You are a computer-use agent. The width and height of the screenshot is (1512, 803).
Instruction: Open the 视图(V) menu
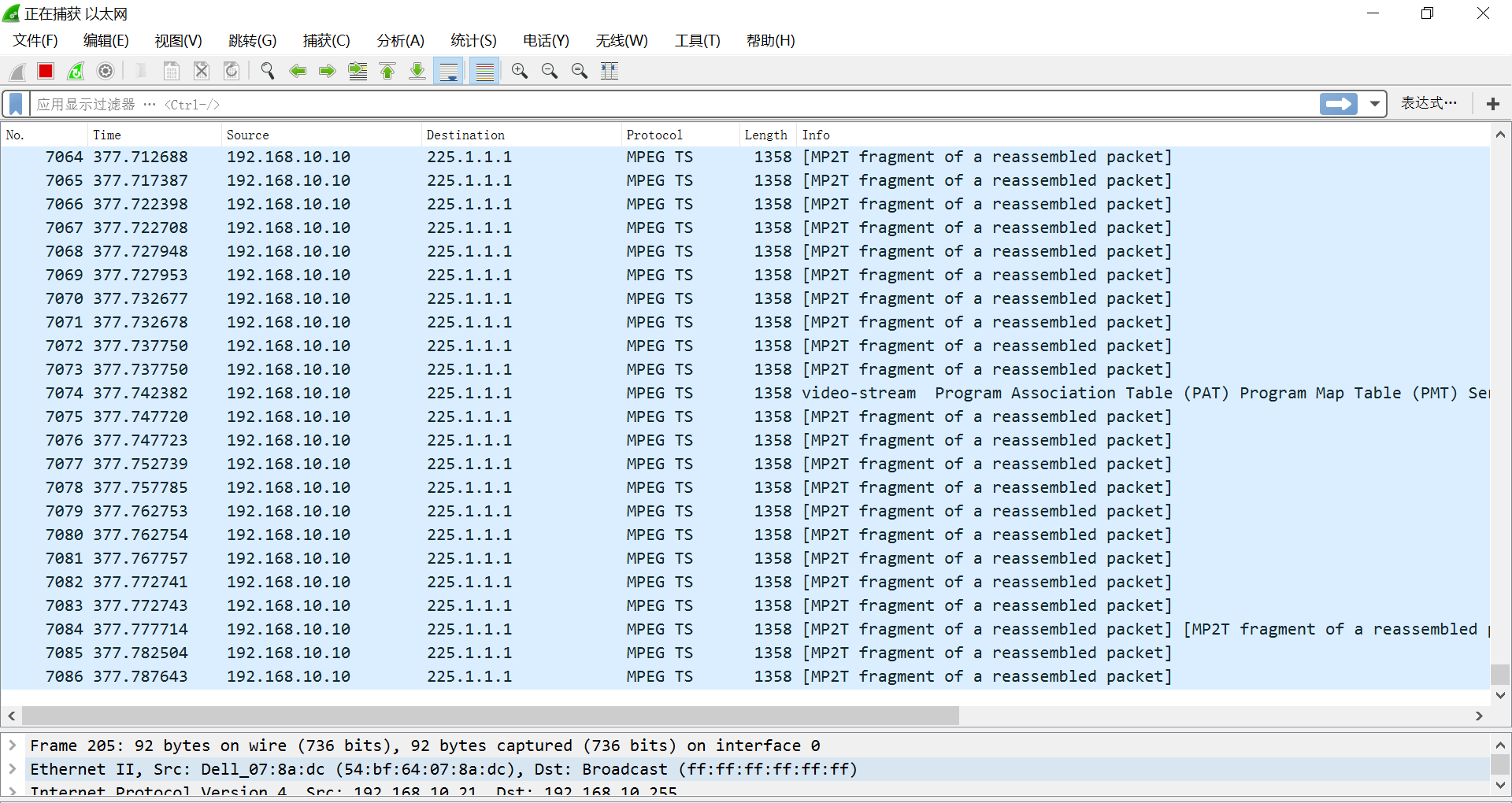(179, 41)
